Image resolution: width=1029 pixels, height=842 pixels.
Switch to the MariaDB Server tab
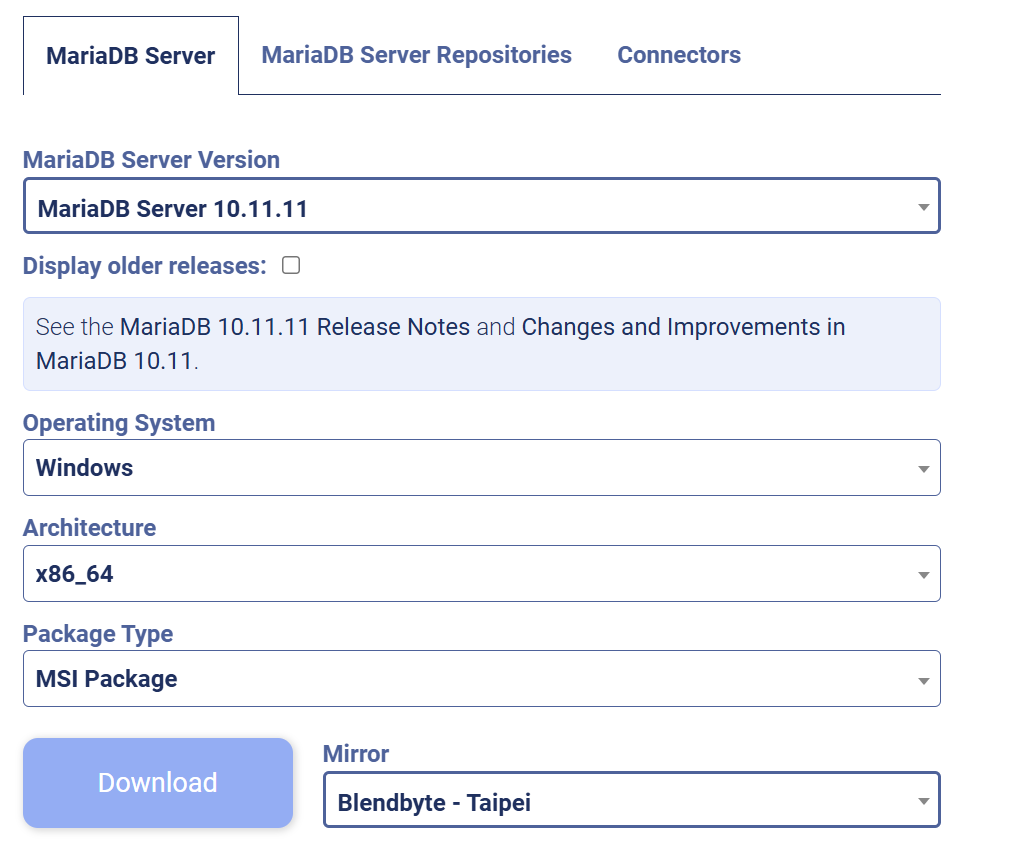click(x=131, y=56)
